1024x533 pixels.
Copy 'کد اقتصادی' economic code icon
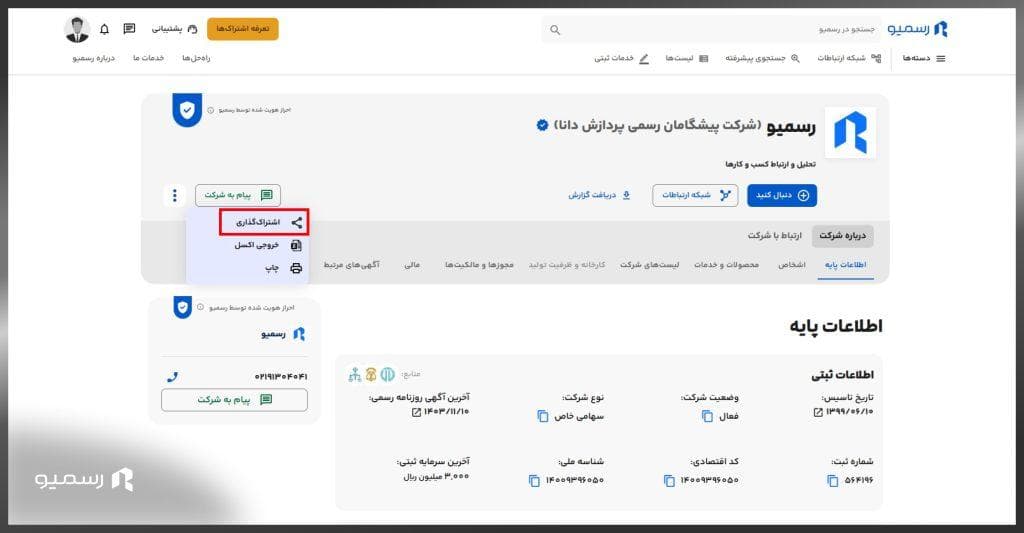click(669, 481)
